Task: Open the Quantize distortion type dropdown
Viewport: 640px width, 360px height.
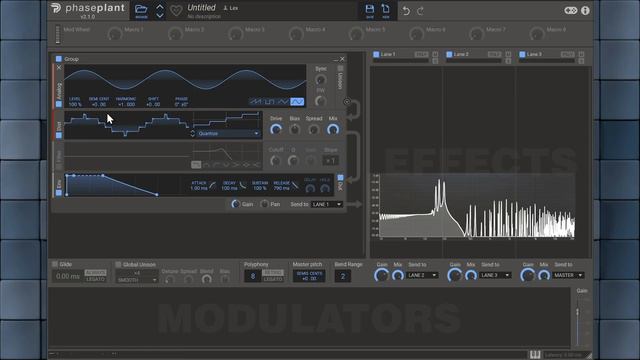Action: coord(228,133)
